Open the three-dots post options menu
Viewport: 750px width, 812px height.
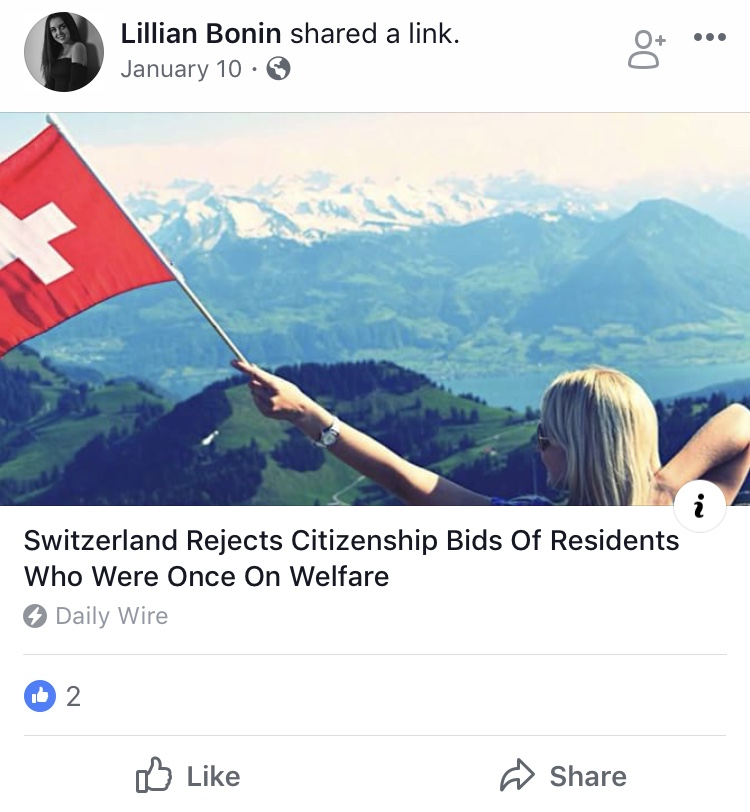710,37
